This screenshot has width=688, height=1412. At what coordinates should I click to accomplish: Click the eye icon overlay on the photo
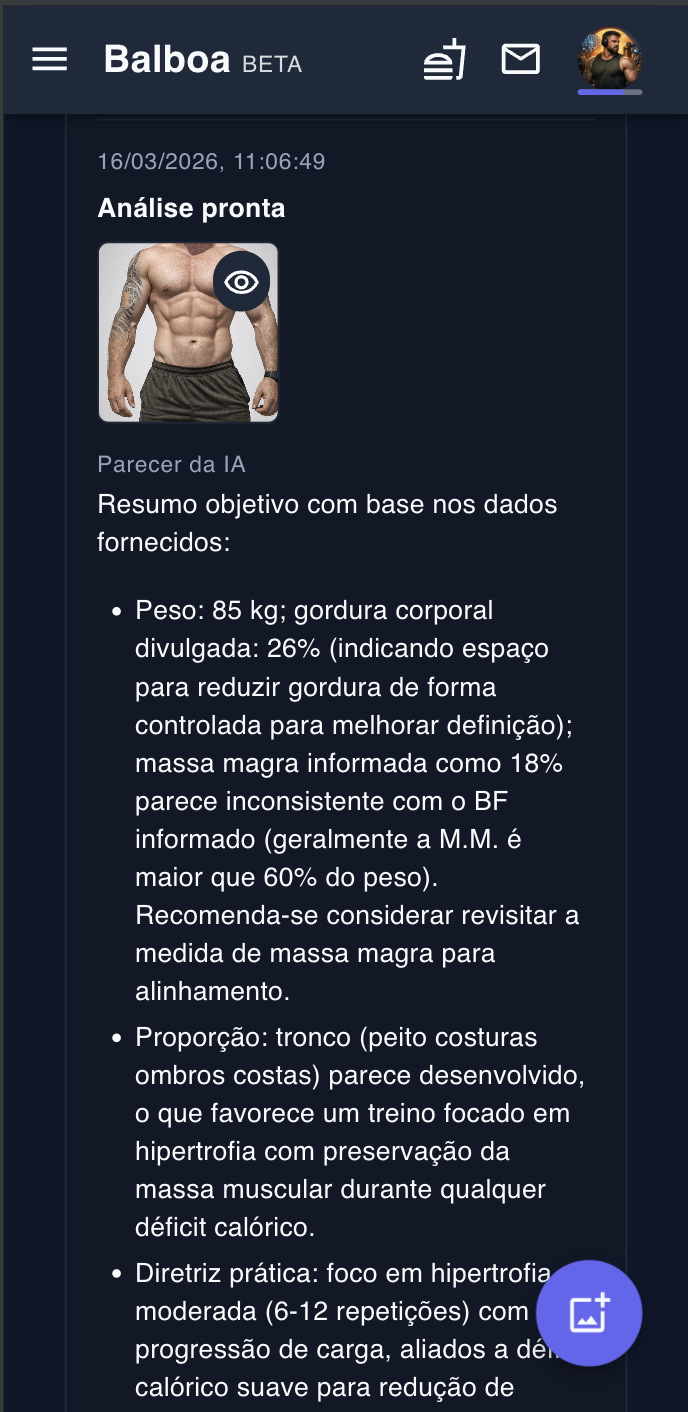coord(241,281)
